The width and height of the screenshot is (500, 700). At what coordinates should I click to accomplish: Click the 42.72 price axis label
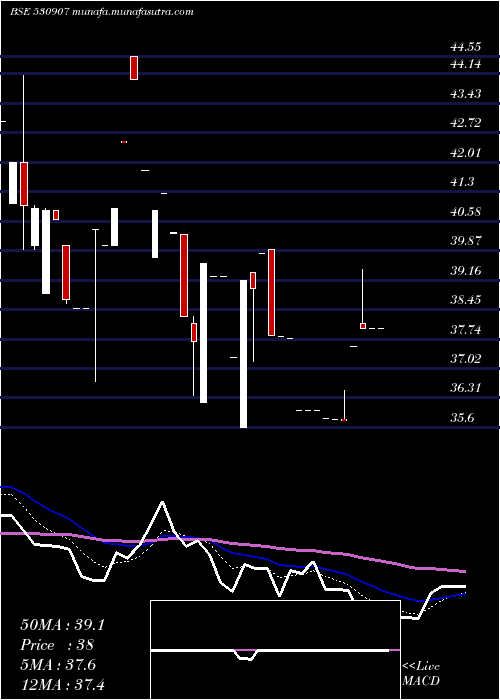466,123
